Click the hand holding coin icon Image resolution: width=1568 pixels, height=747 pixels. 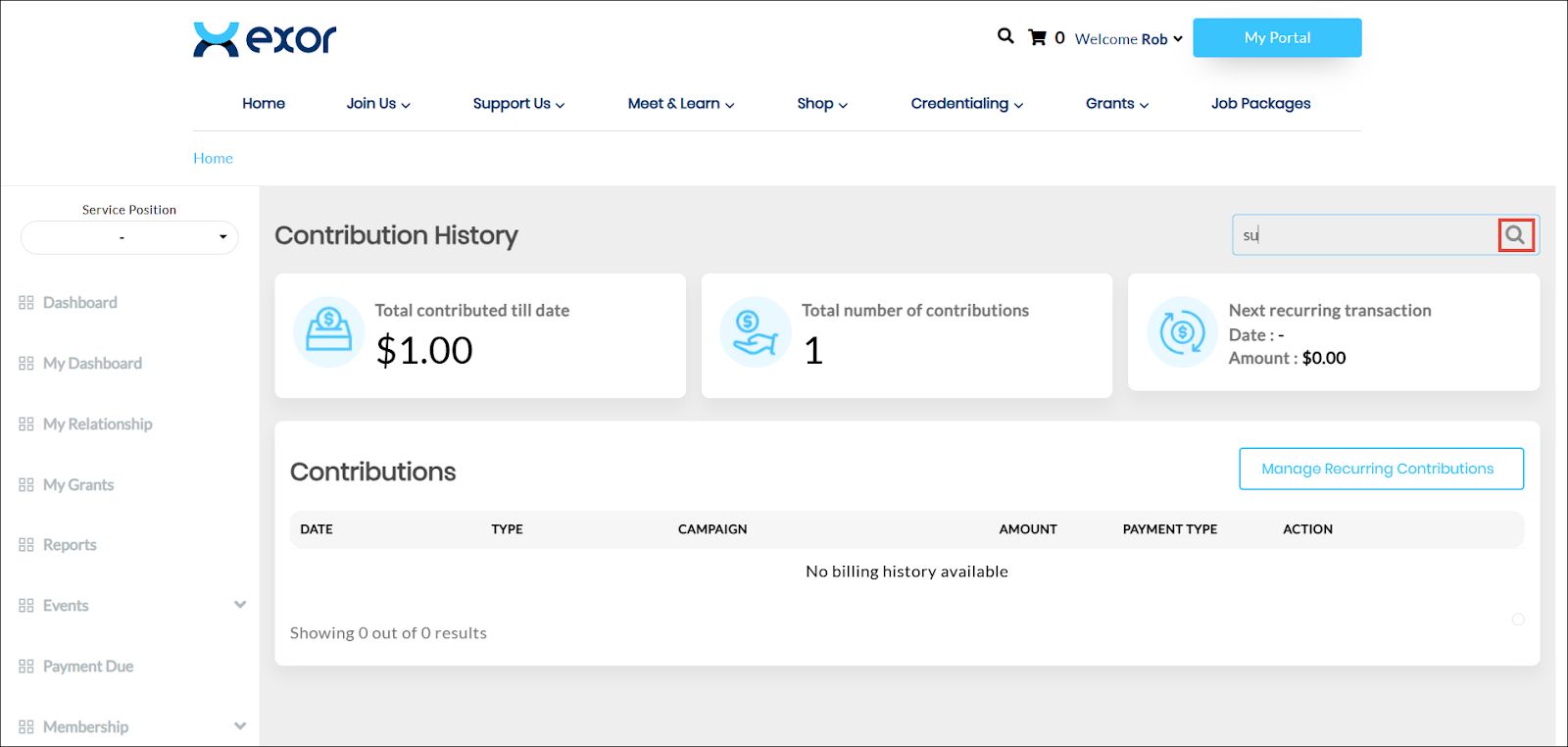[755, 331]
